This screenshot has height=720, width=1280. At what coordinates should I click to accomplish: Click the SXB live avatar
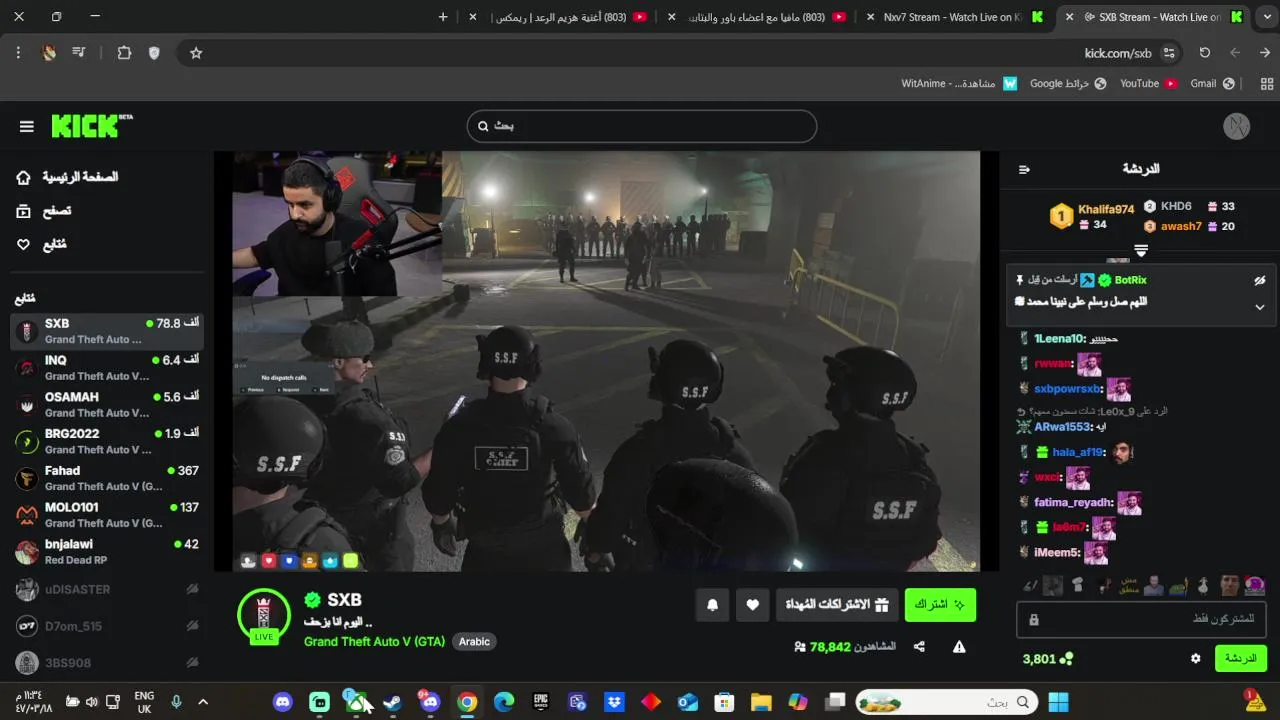pos(263,616)
